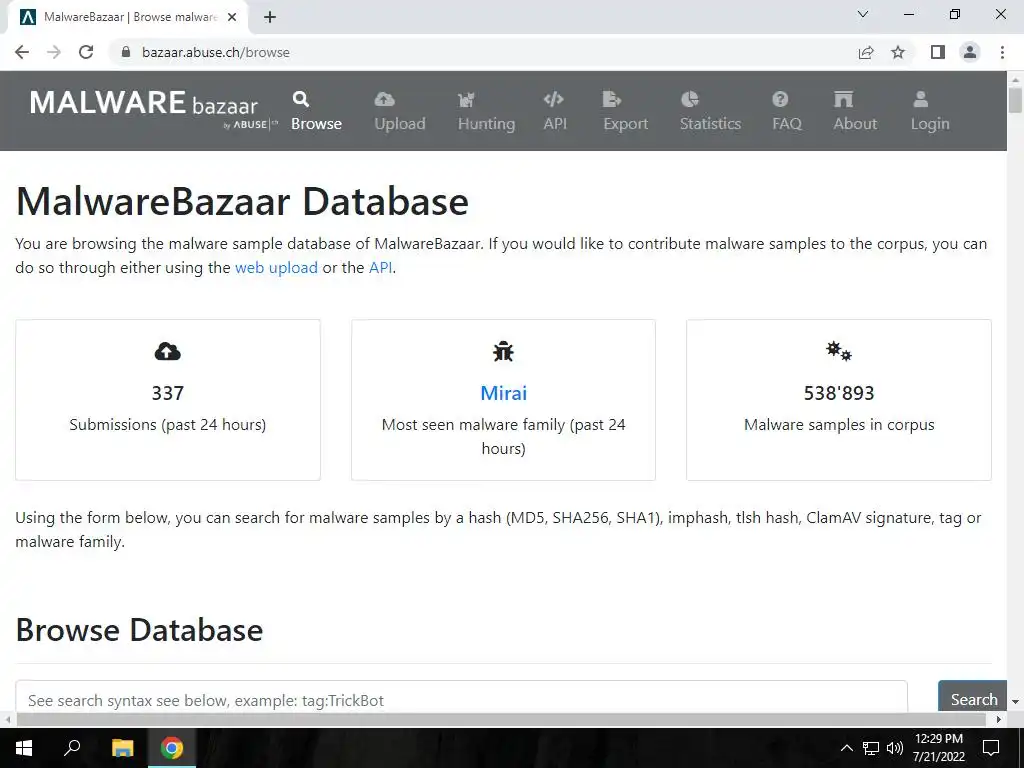The image size is (1024, 768).
Task: Click the cloud upload icon above 337
Action: 168,351
